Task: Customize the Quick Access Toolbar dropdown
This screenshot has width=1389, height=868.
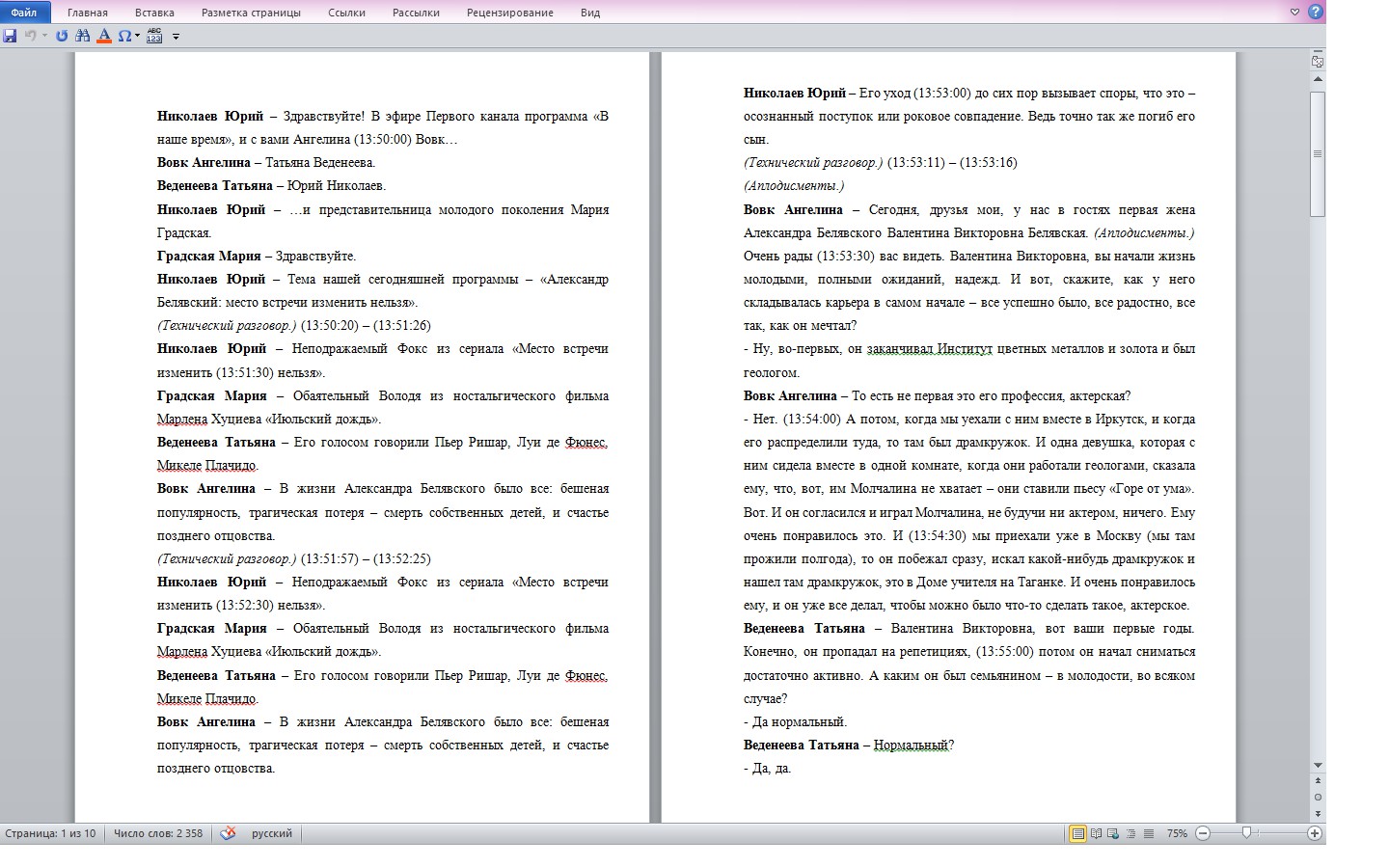Action: click(x=176, y=37)
